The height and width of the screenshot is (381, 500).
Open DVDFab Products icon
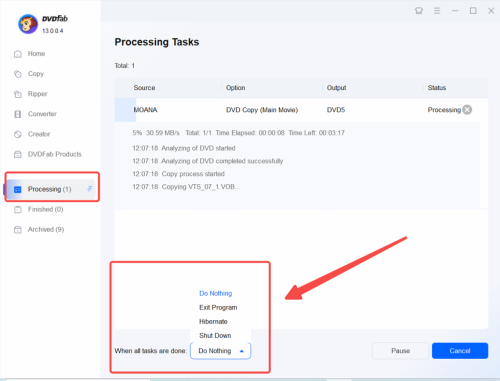[18, 154]
